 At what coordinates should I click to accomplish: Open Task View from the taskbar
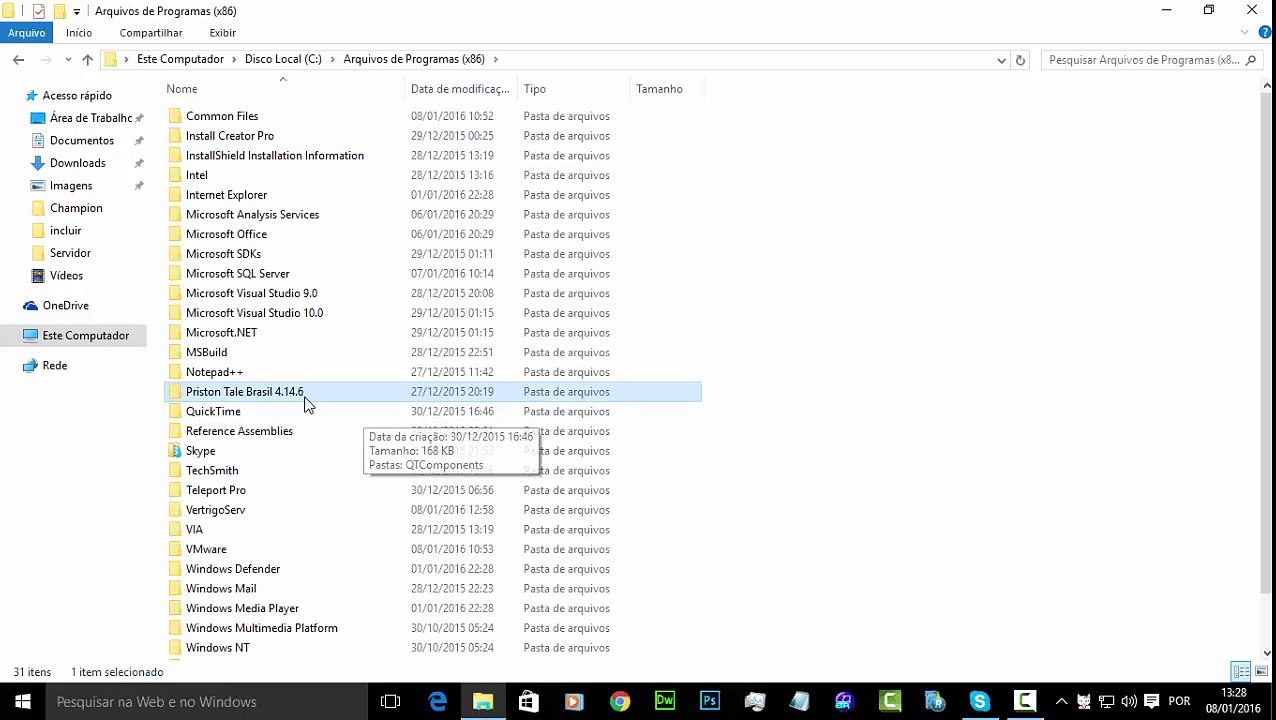click(391, 702)
